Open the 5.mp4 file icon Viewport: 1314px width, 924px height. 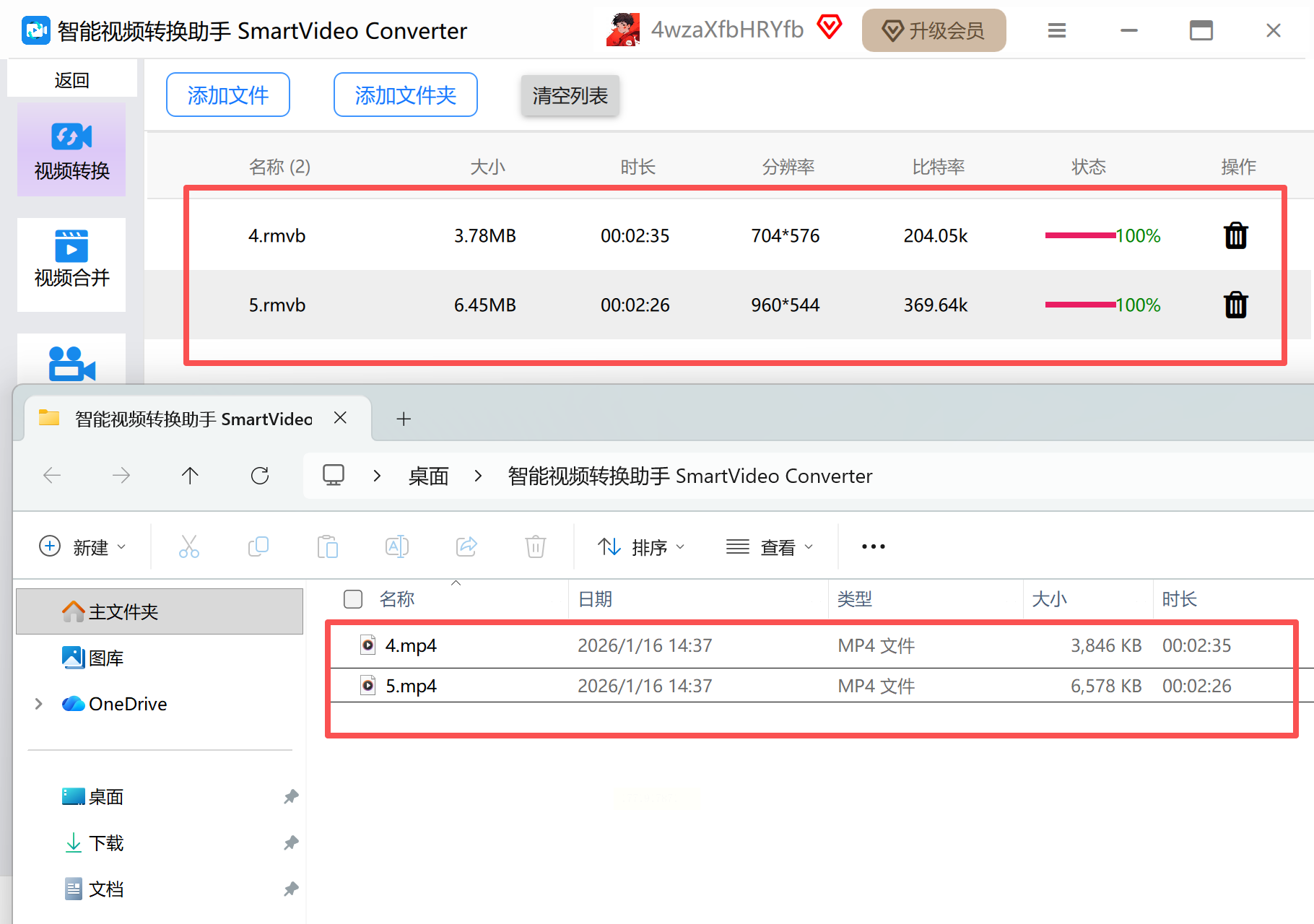368,685
